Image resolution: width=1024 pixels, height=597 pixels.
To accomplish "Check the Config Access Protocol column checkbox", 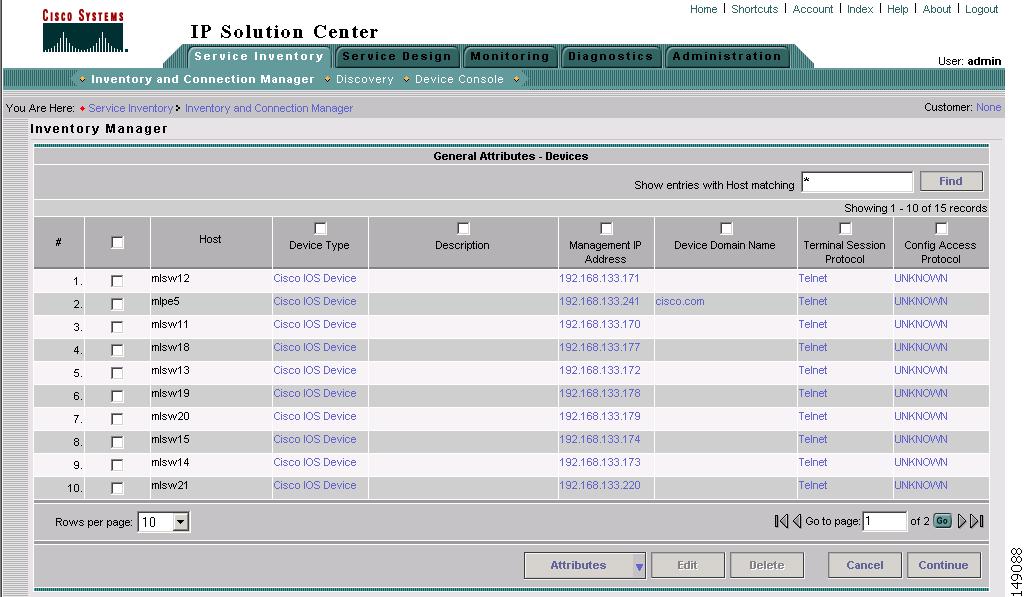I will (941, 228).
